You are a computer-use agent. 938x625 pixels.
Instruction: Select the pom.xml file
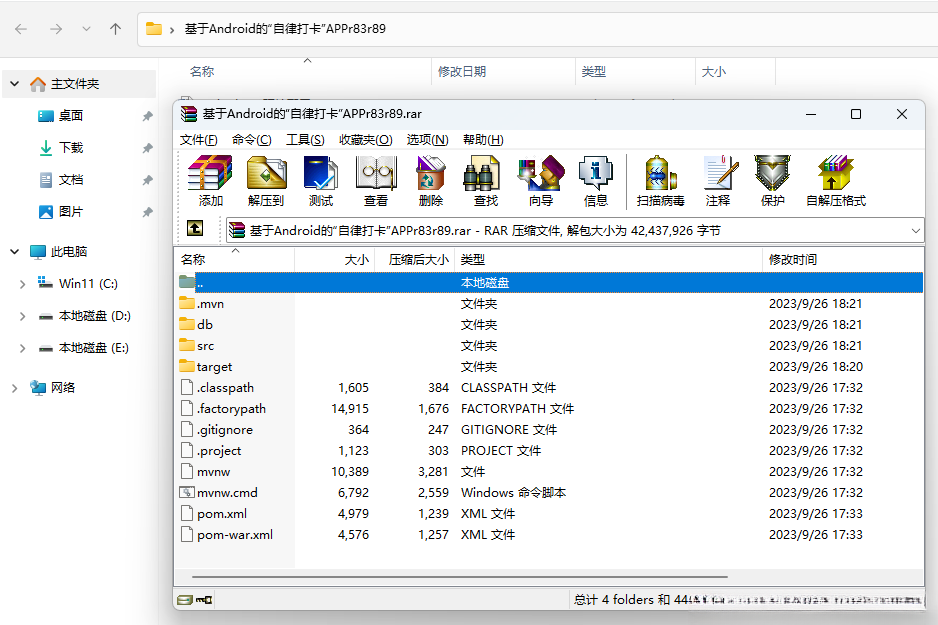click(x=549, y=514)
